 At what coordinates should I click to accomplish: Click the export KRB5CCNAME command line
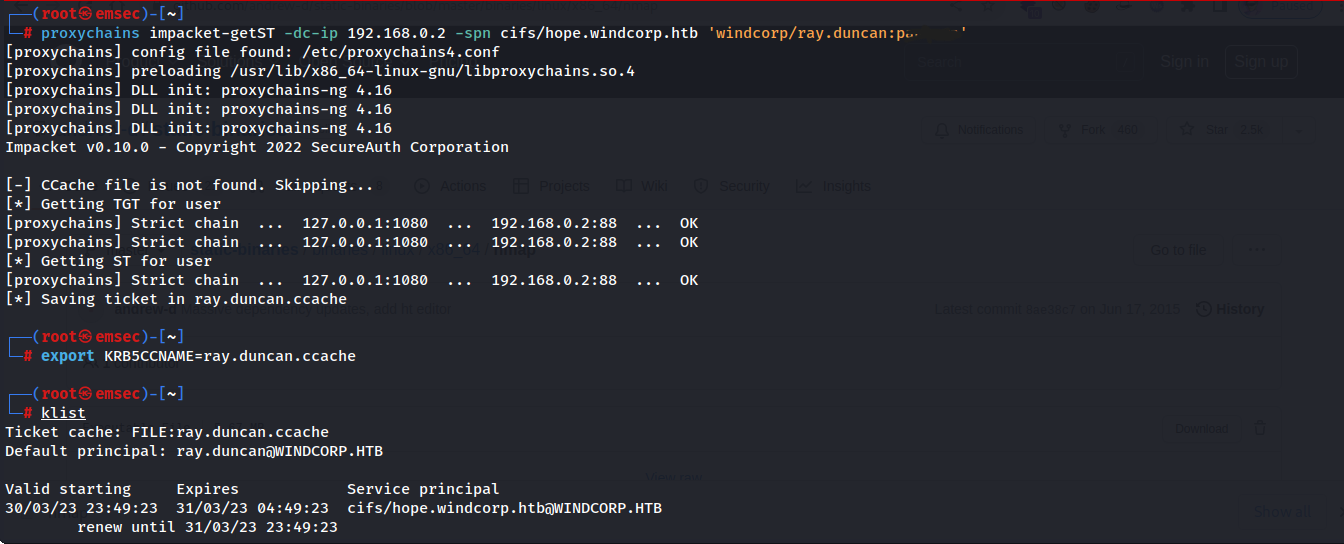[x=198, y=356]
